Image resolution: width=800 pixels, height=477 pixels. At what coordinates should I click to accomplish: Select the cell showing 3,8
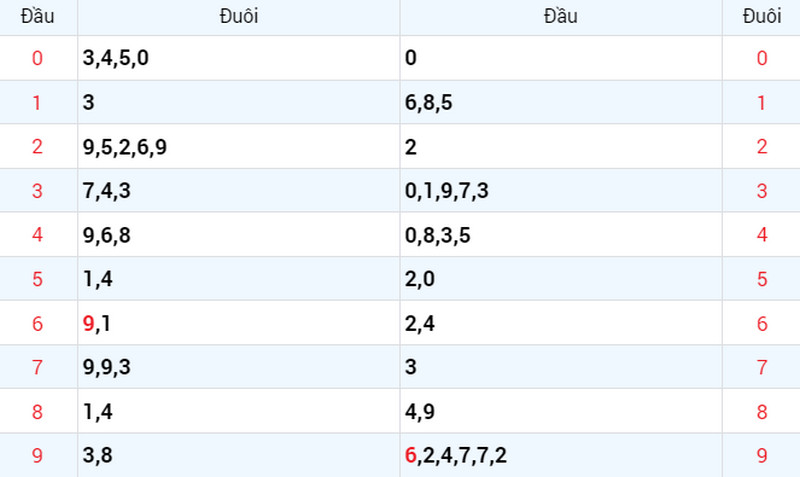click(x=239, y=455)
